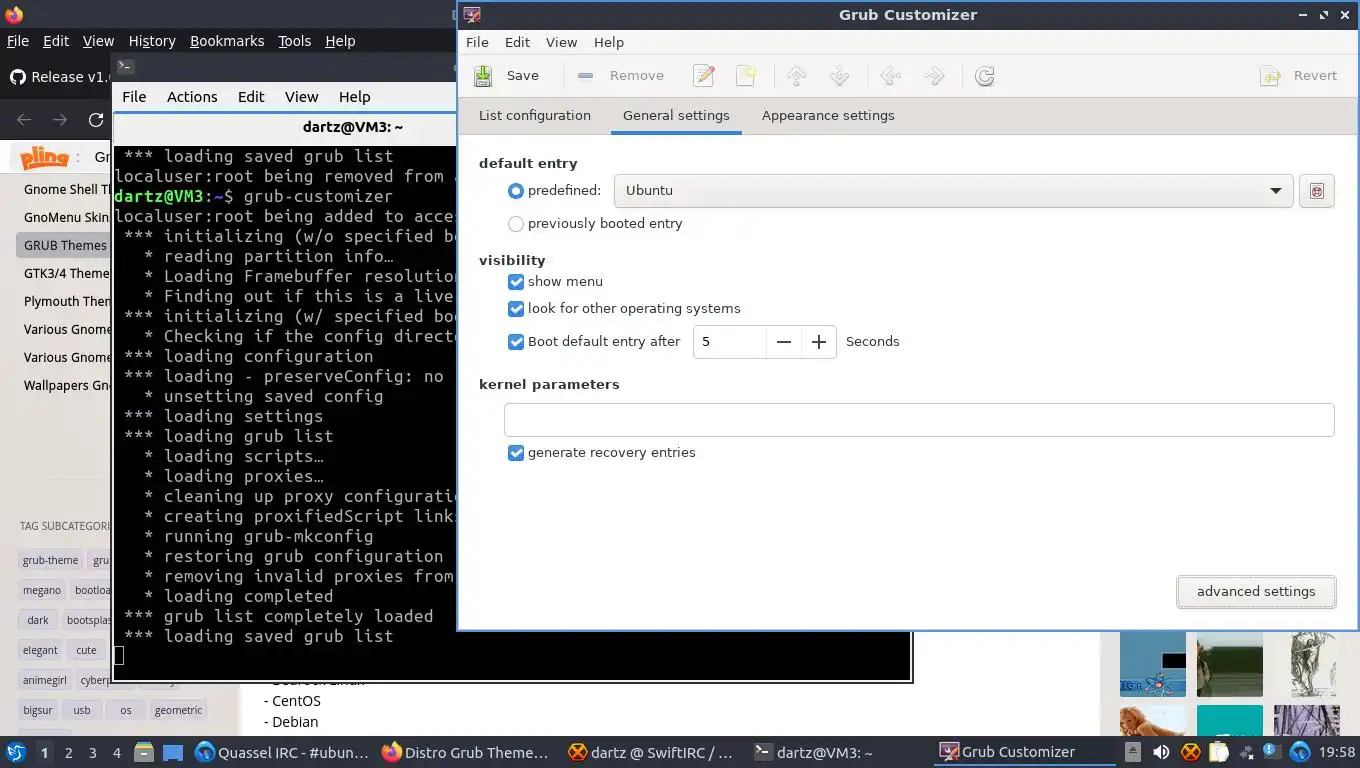The height and width of the screenshot is (768, 1360).
Task: Click the grub-theme tag in Firefox
Action: coord(50,560)
